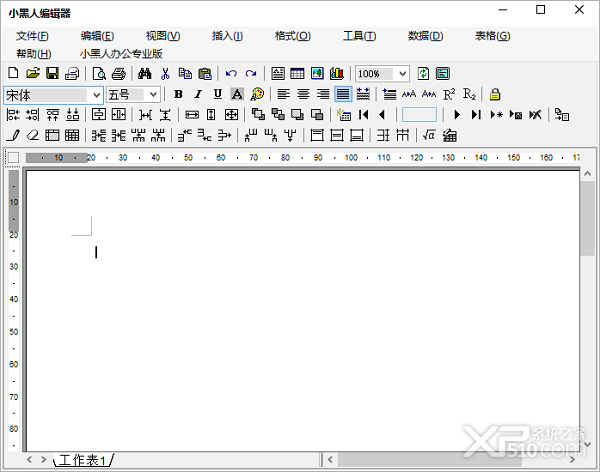Open a file with folder icon
The image size is (600, 472).
[33, 73]
